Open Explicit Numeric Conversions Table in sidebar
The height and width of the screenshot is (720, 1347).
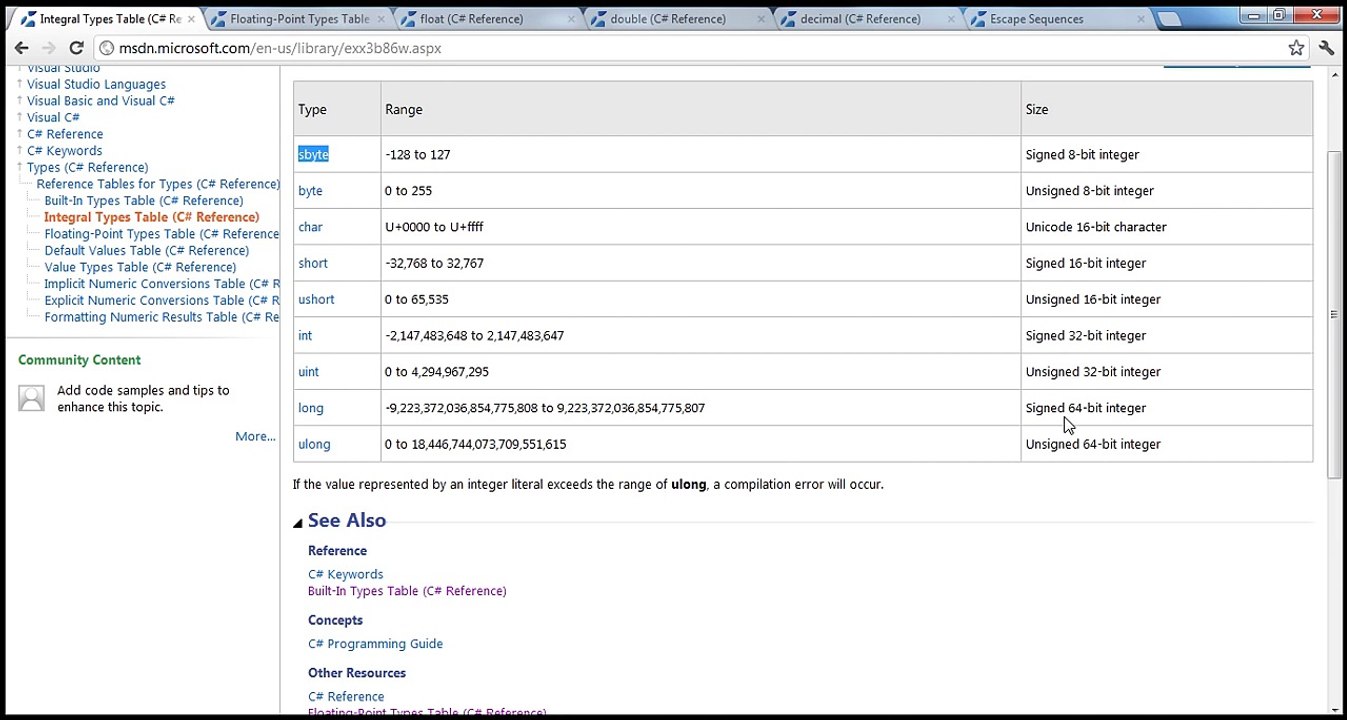coord(161,300)
